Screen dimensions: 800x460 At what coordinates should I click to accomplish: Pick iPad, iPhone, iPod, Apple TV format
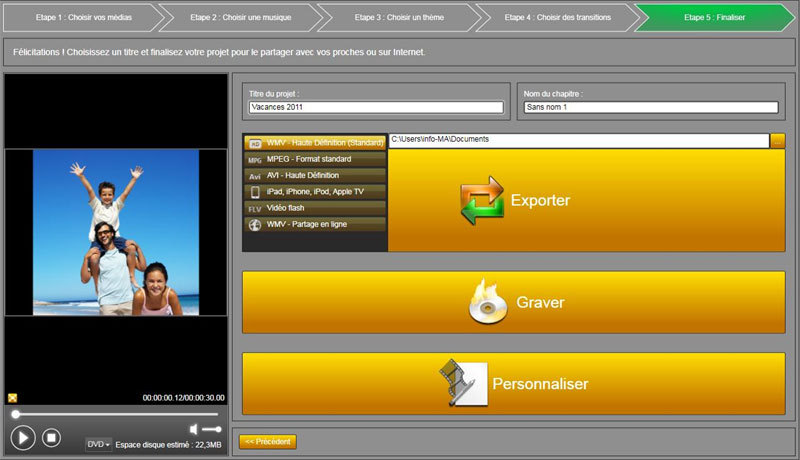pyautogui.click(x=315, y=191)
